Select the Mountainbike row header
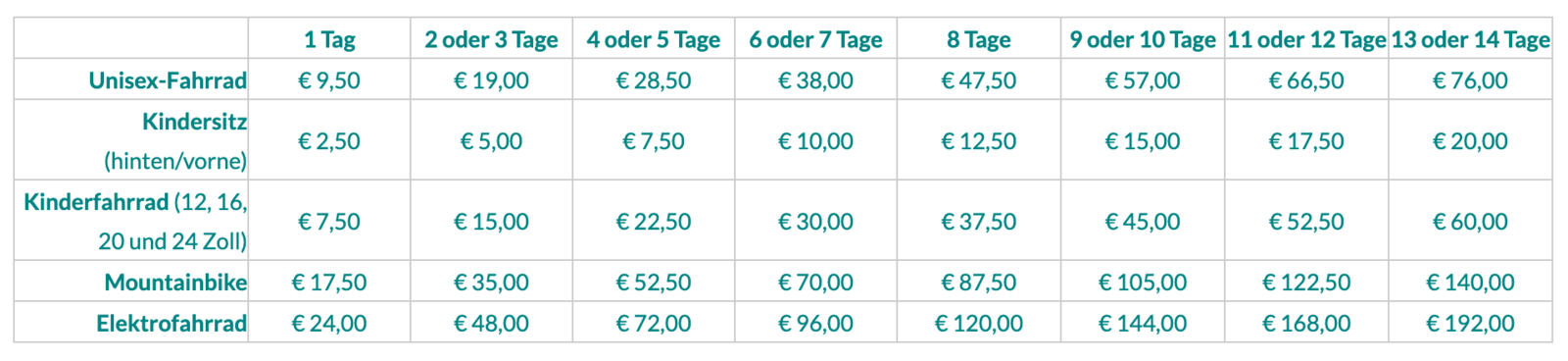The height and width of the screenshot is (361, 1568). 175,283
